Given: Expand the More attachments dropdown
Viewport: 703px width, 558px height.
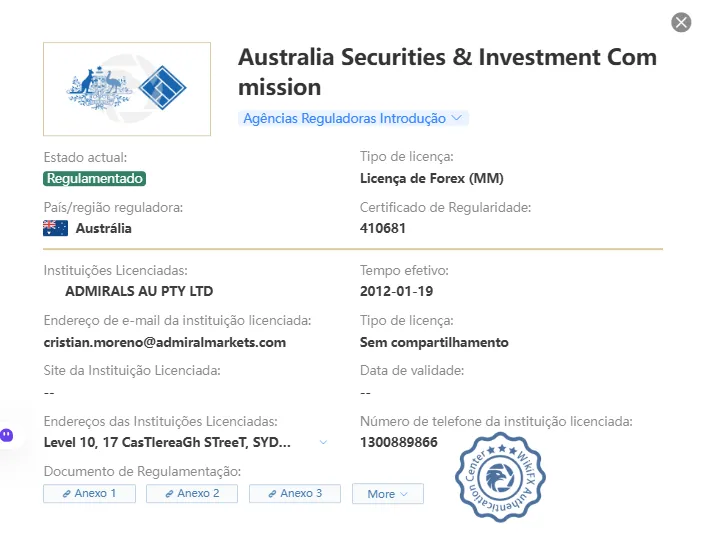Looking at the screenshot, I should click(388, 493).
